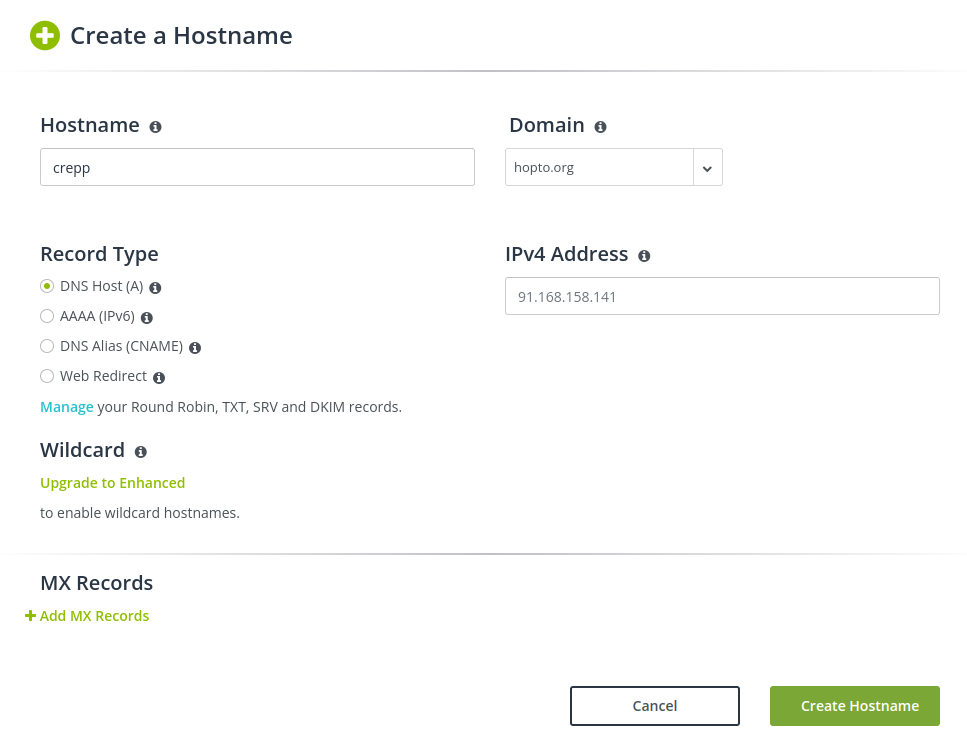Click the green plus icon beside Create a Hostname
The image size is (967, 737).
(45, 36)
